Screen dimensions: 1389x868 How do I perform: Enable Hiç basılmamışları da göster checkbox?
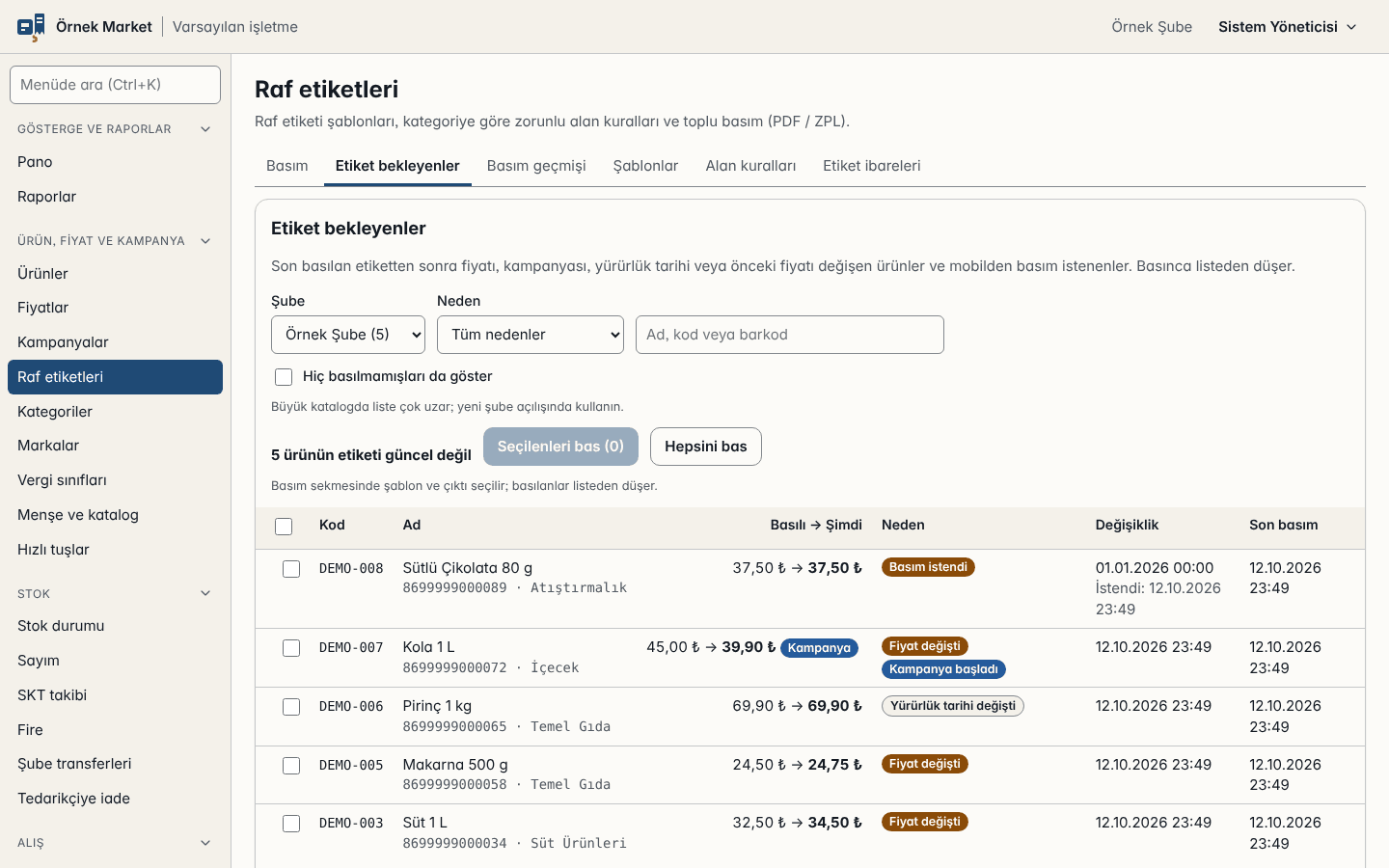[284, 377]
